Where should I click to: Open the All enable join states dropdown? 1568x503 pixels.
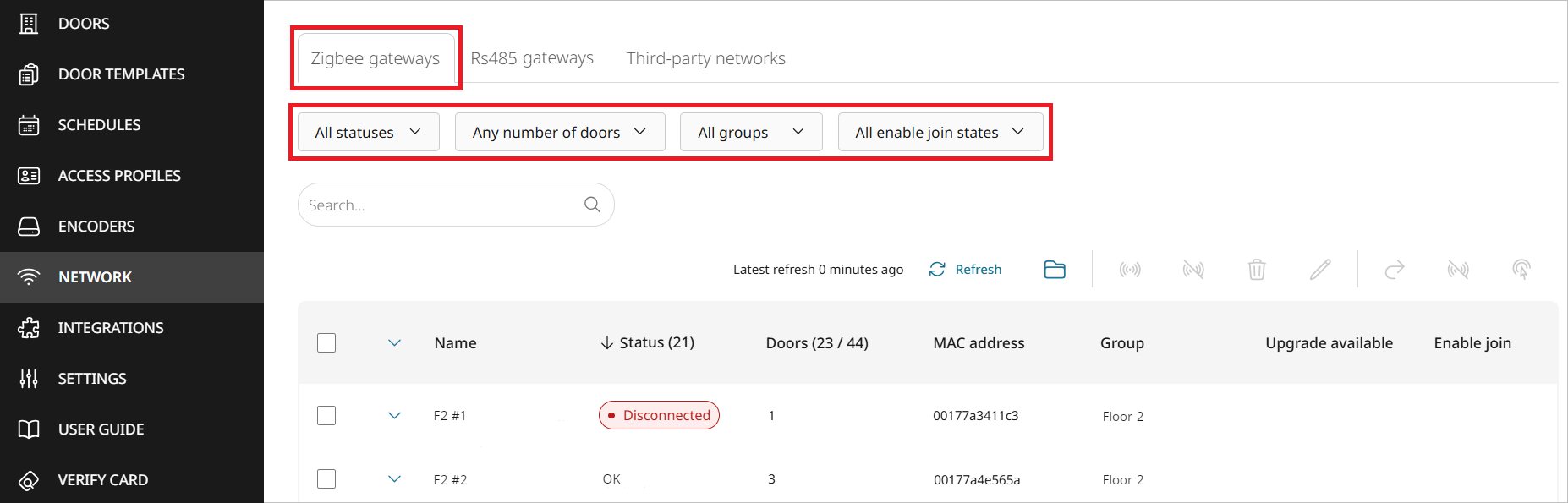(x=940, y=133)
